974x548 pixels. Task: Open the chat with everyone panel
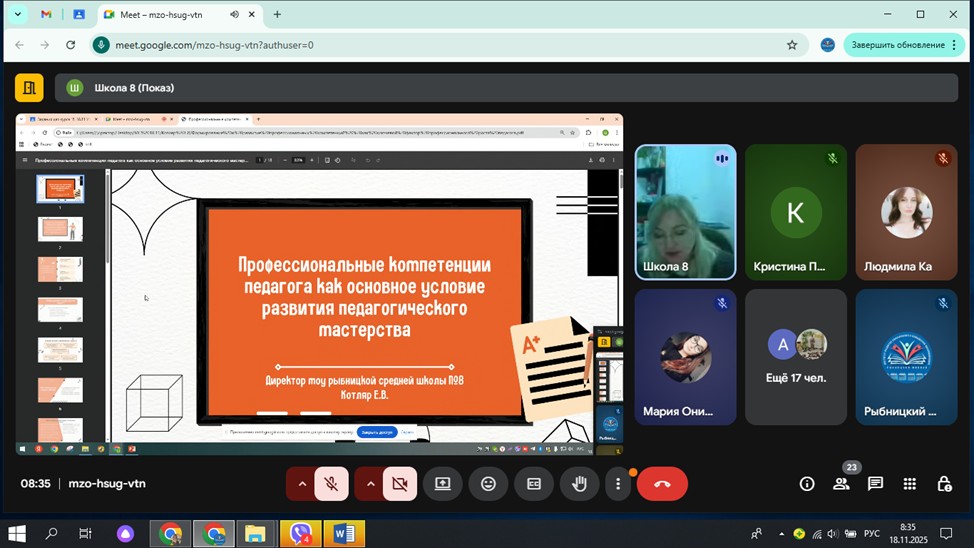coord(875,484)
